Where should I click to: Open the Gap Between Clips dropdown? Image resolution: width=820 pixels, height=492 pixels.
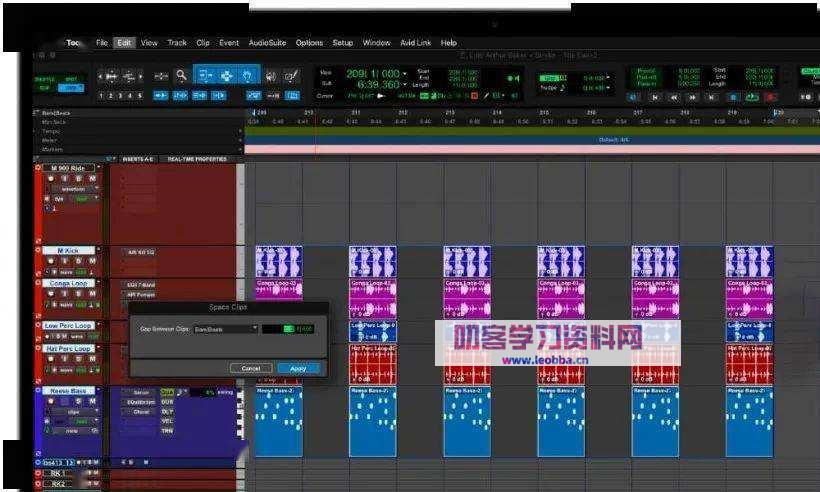click(225, 329)
